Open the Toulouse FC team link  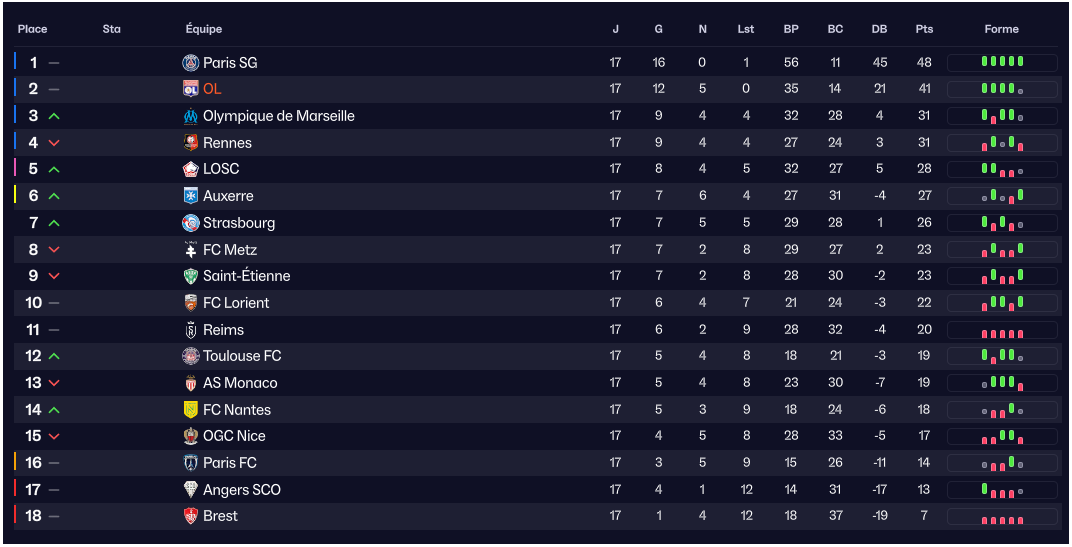coord(242,356)
